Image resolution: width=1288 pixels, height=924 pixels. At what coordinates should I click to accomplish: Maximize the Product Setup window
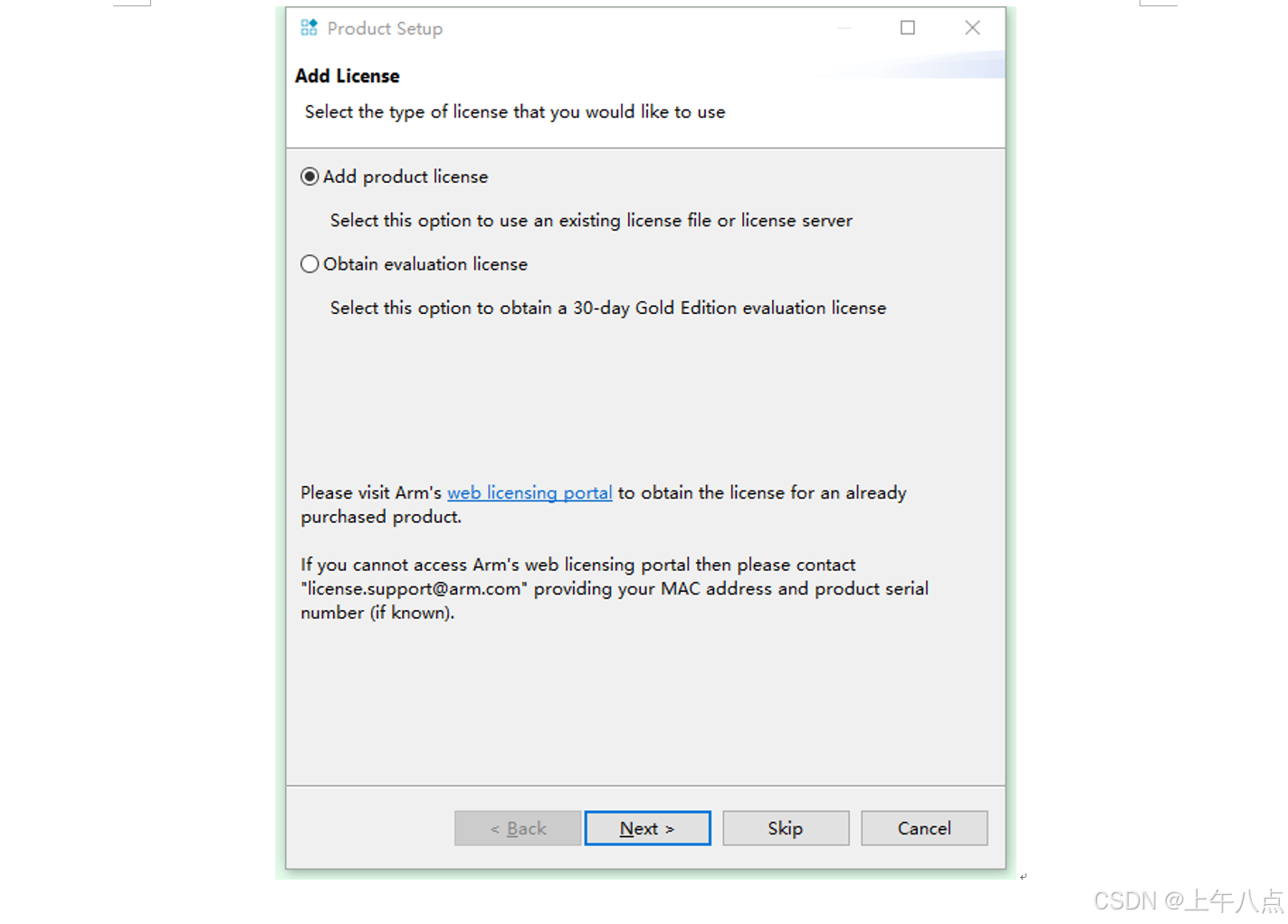click(908, 28)
